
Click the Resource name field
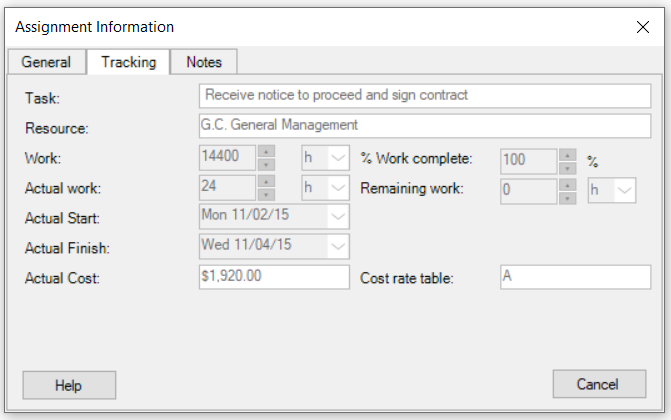pos(424,126)
